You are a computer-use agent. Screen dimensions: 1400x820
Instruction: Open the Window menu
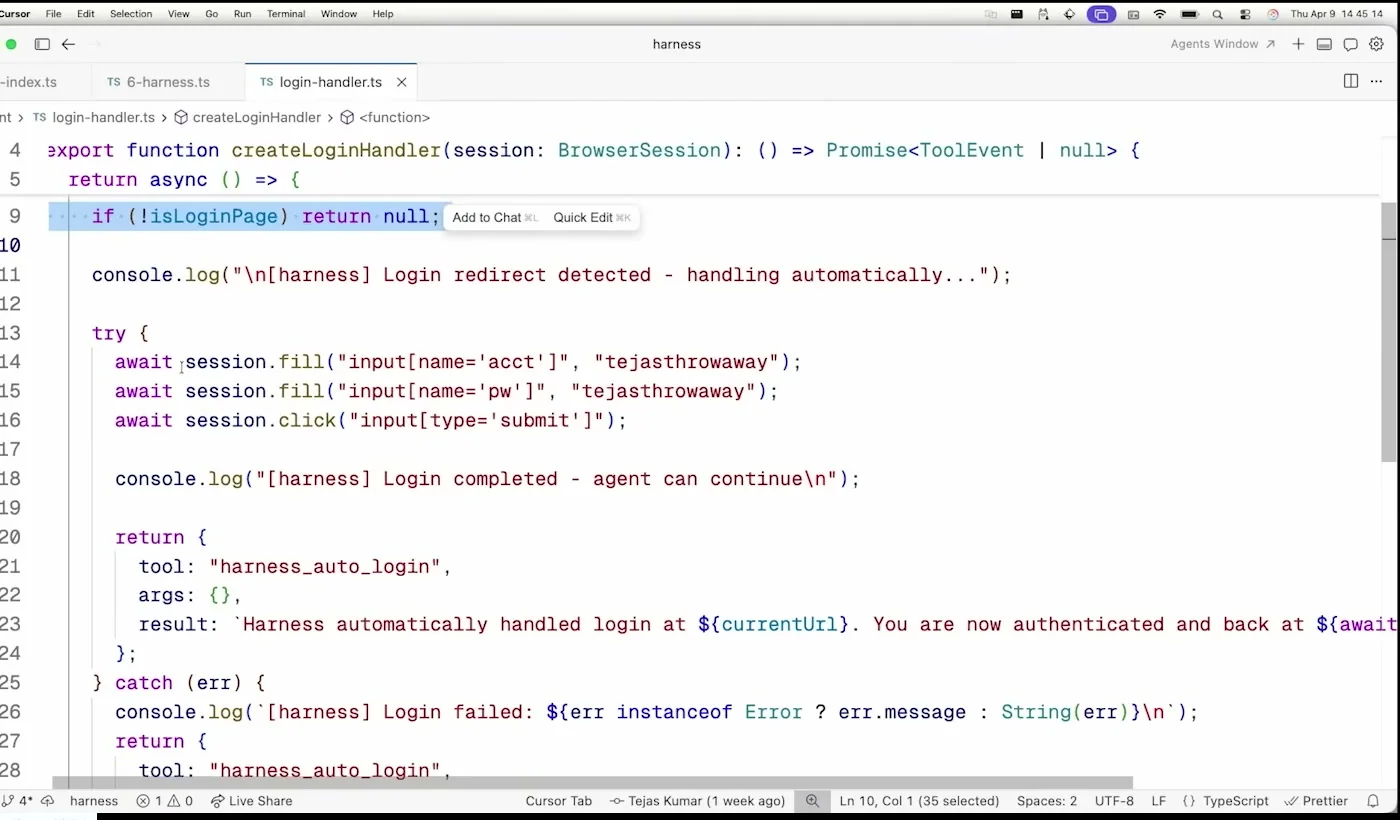coord(339,14)
